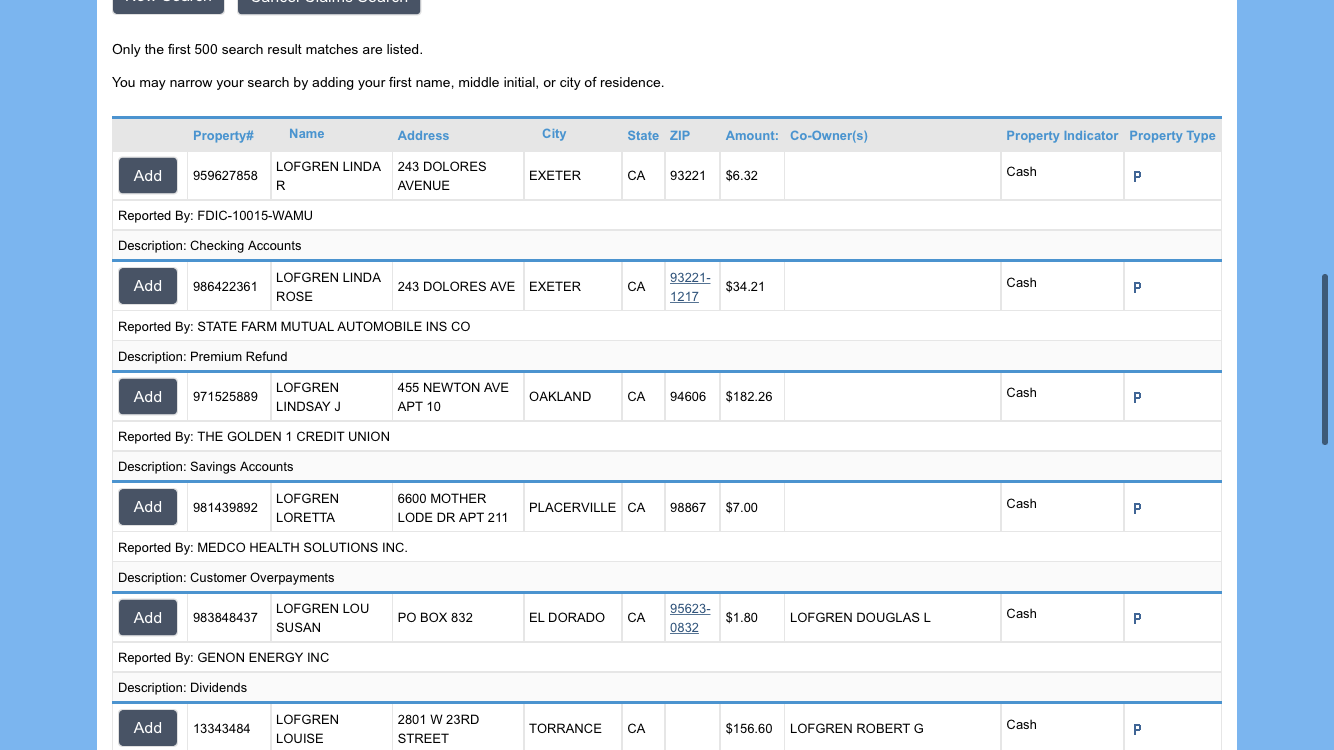Select Reported By: GENON ENERGY INC
The width and height of the screenshot is (1334, 750).
[x=223, y=658]
